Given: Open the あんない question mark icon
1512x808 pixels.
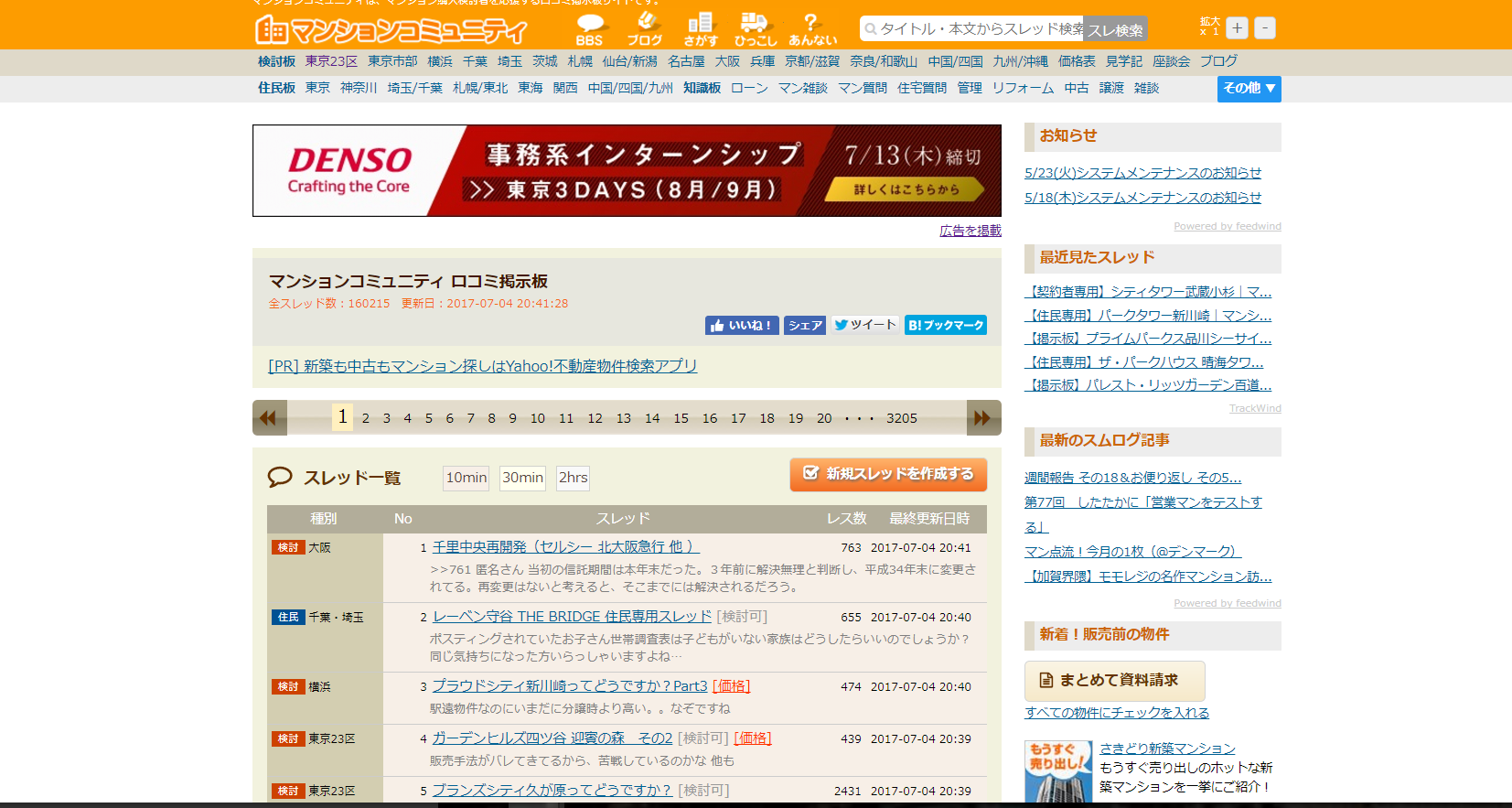Looking at the screenshot, I should (x=812, y=28).
